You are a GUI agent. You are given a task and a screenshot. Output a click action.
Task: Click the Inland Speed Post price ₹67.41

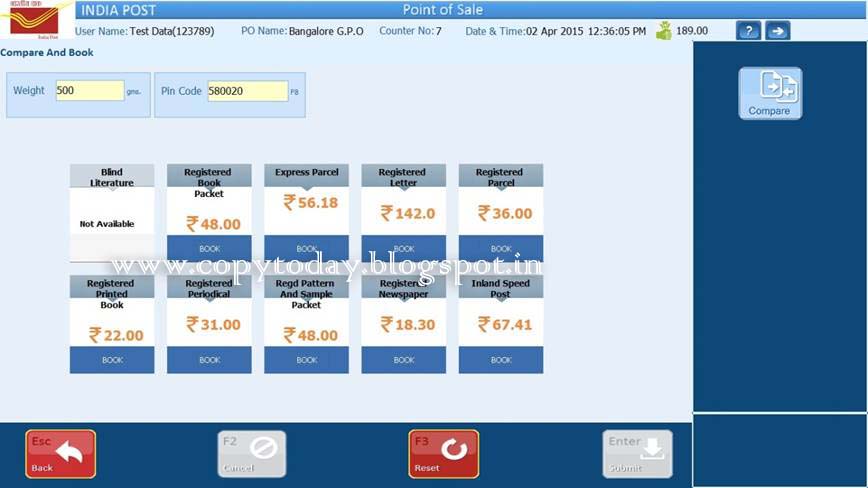tap(505, 324)
